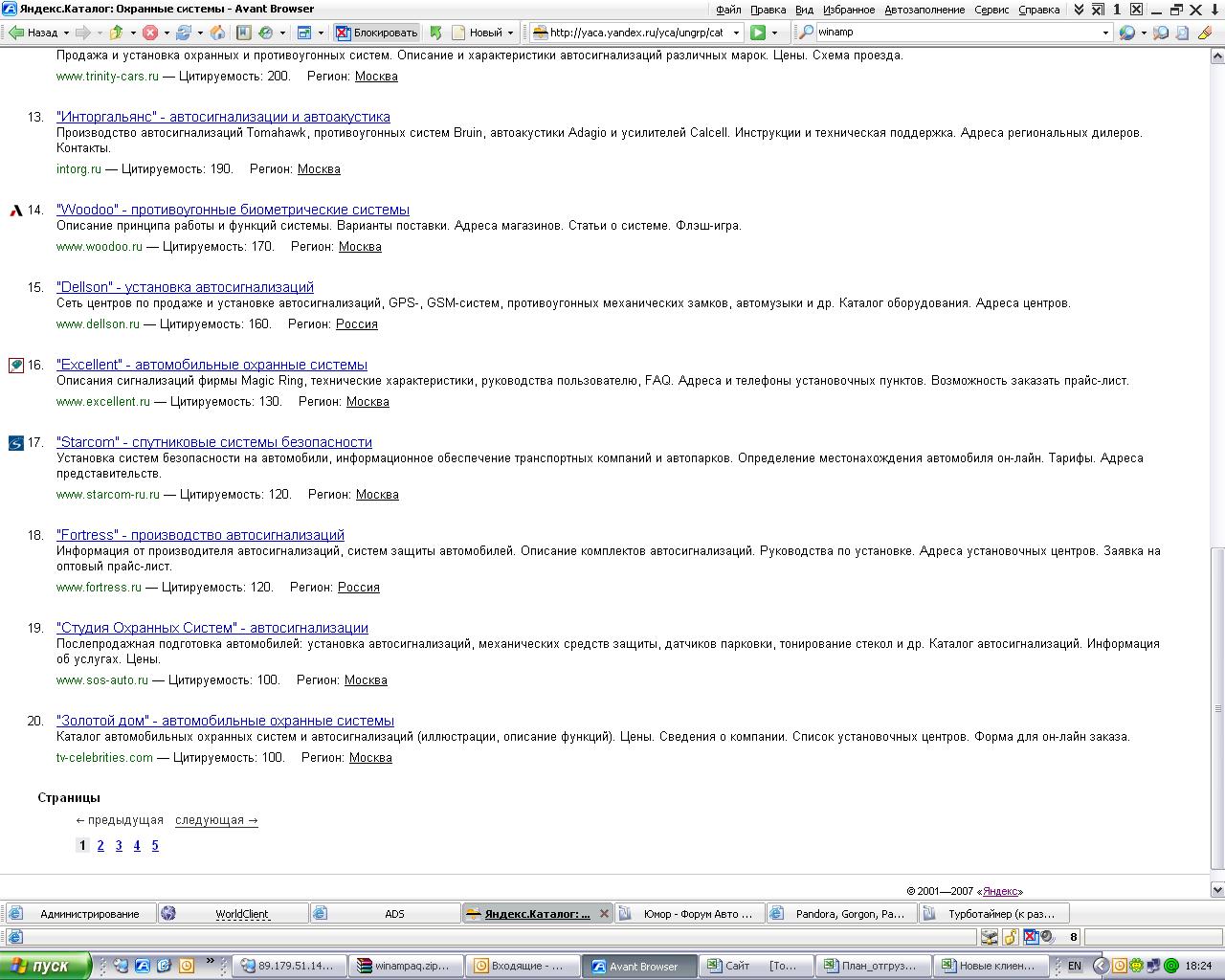Expand the Stop button dropdown arrow
This screenshot has width=1225, height=980.
[x=167, y=33]
